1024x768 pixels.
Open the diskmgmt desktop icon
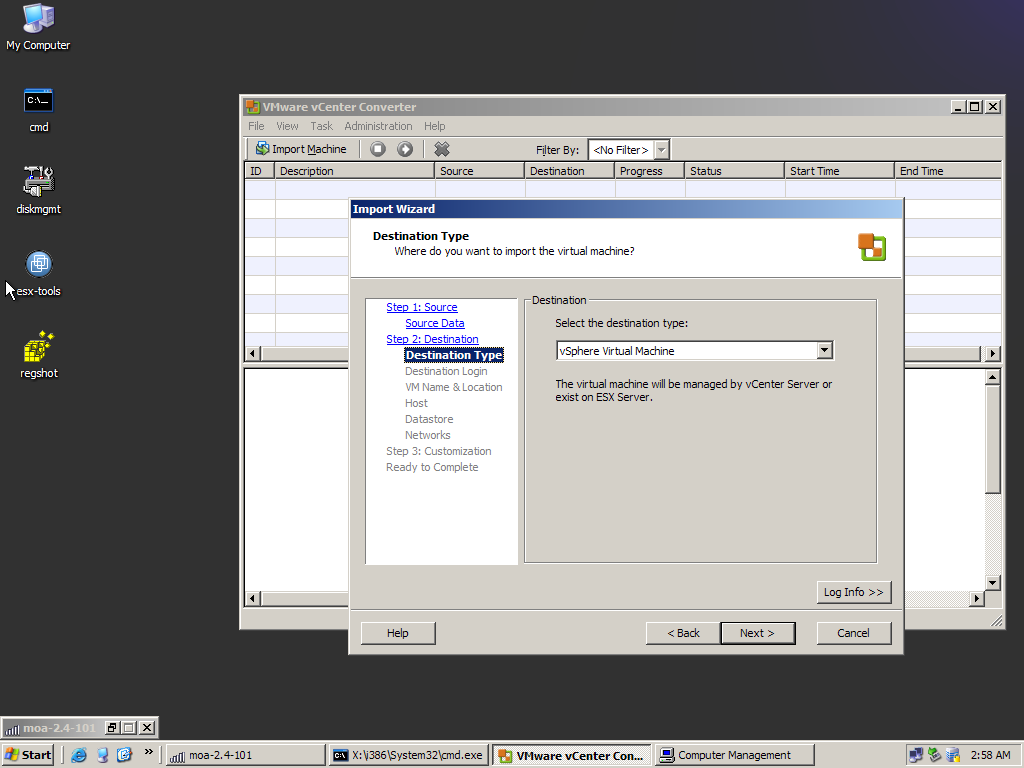[x=39, y=189]
